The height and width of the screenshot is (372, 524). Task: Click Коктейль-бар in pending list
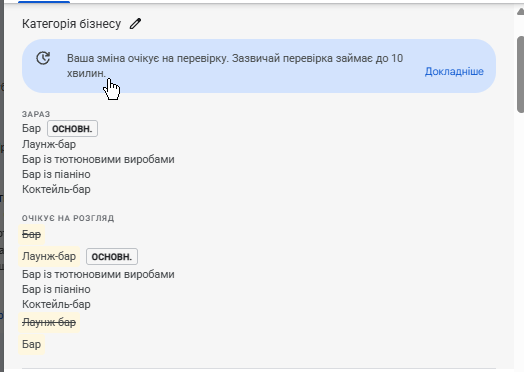56,304
